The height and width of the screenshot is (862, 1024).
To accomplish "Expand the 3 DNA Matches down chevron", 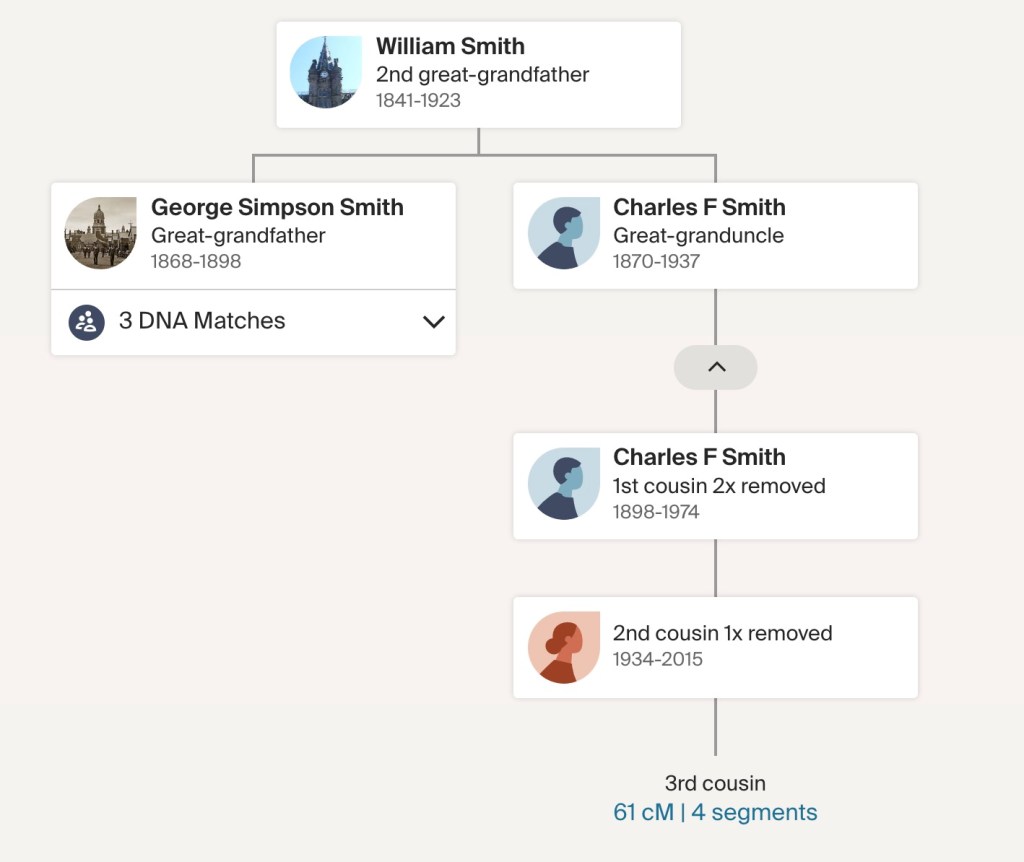I will [x=433, y=321].
